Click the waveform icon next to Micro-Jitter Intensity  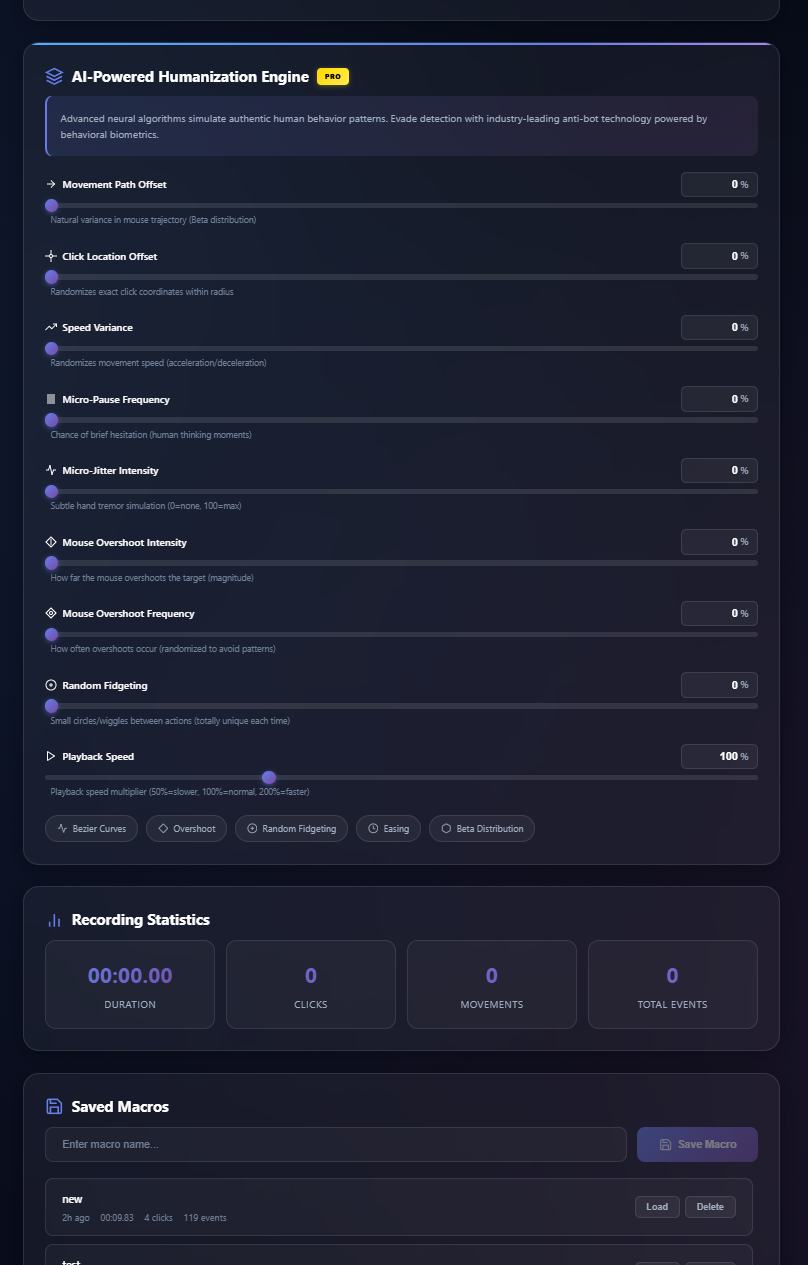point(50,470)
